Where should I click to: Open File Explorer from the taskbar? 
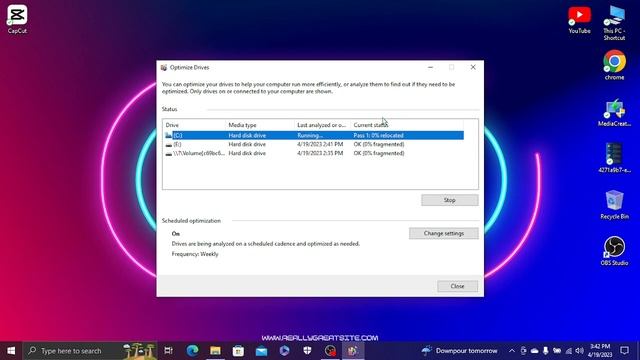click(216, 351)
